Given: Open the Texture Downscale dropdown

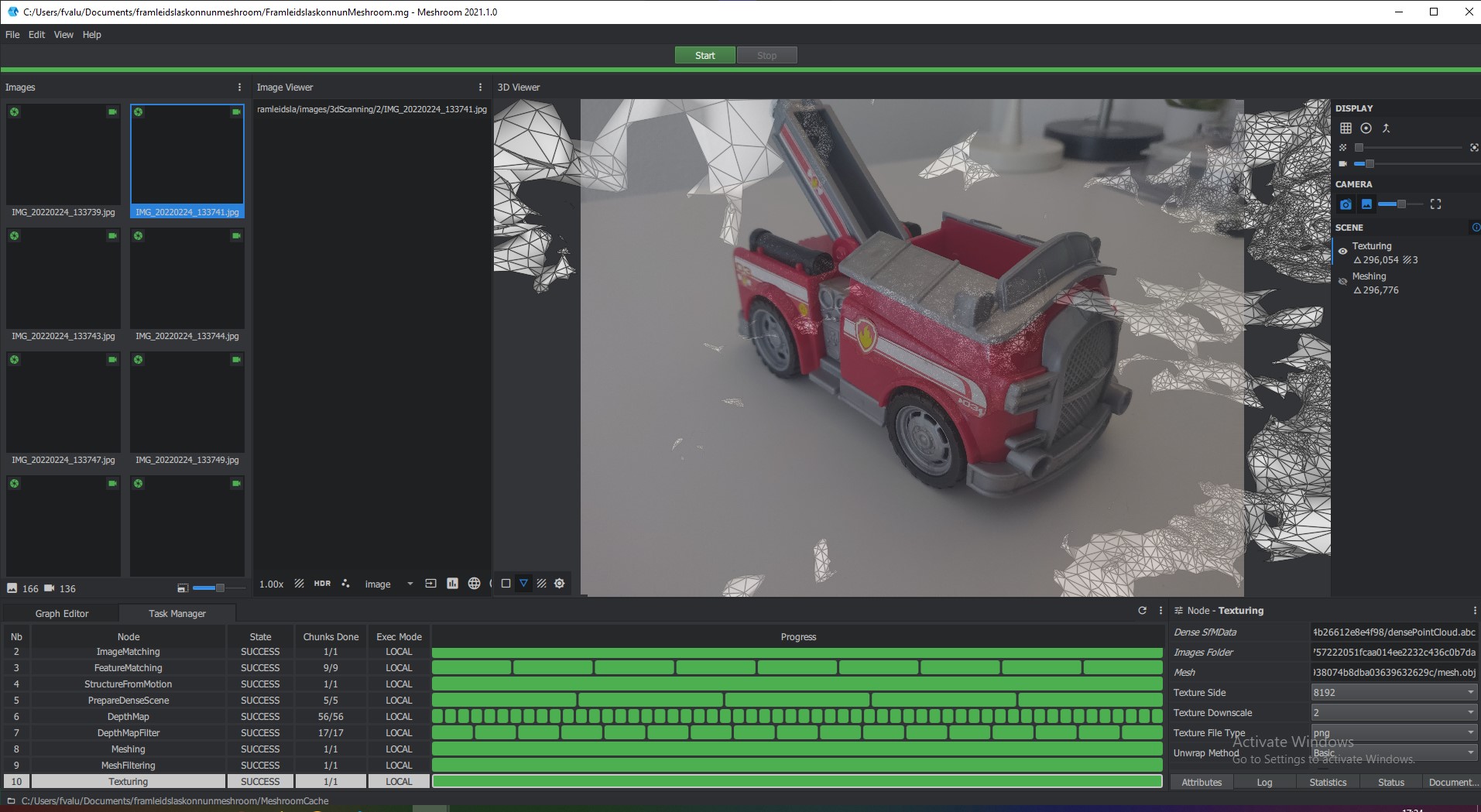Looking at the screenshot, I should pyautogui.click(x=1394, y=712).
